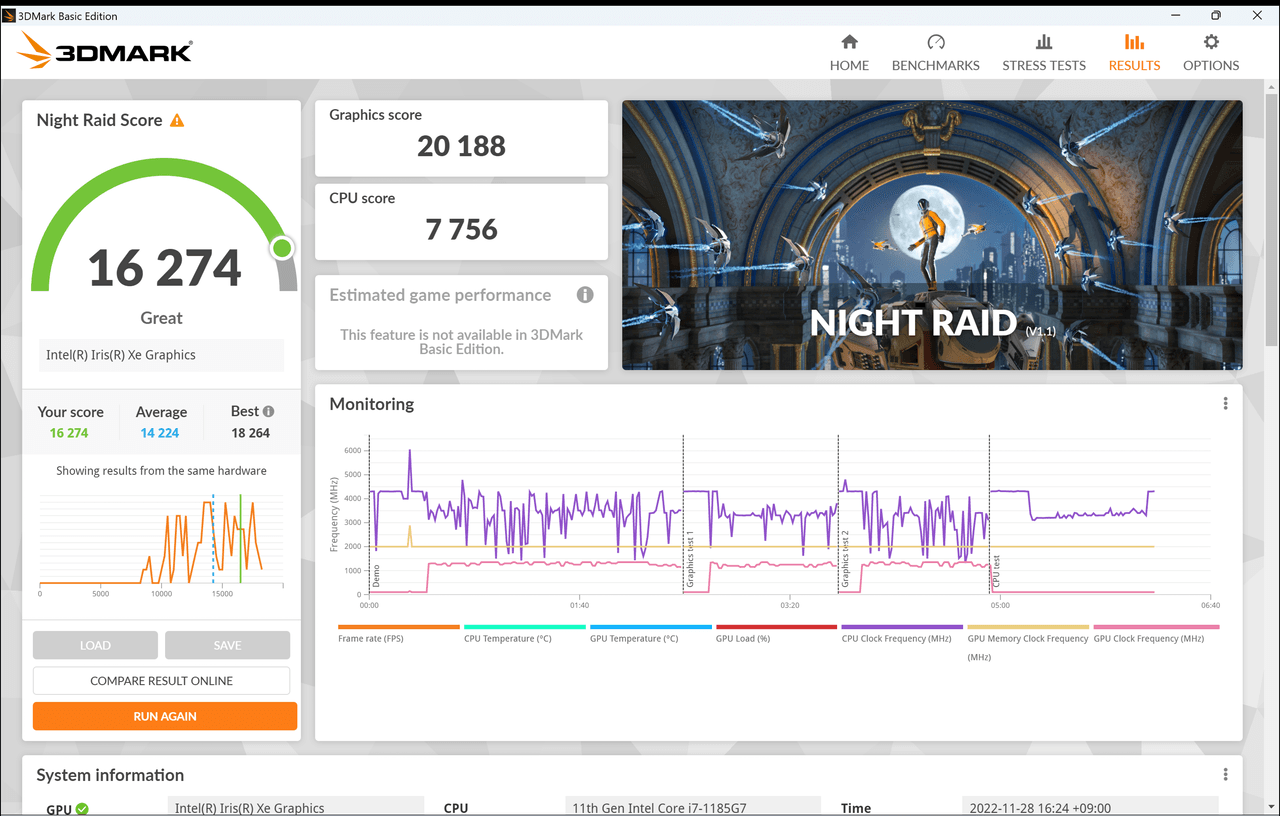Screen dimensions: 1280x816
Task: Click the Load button
Action: [95, 645]
